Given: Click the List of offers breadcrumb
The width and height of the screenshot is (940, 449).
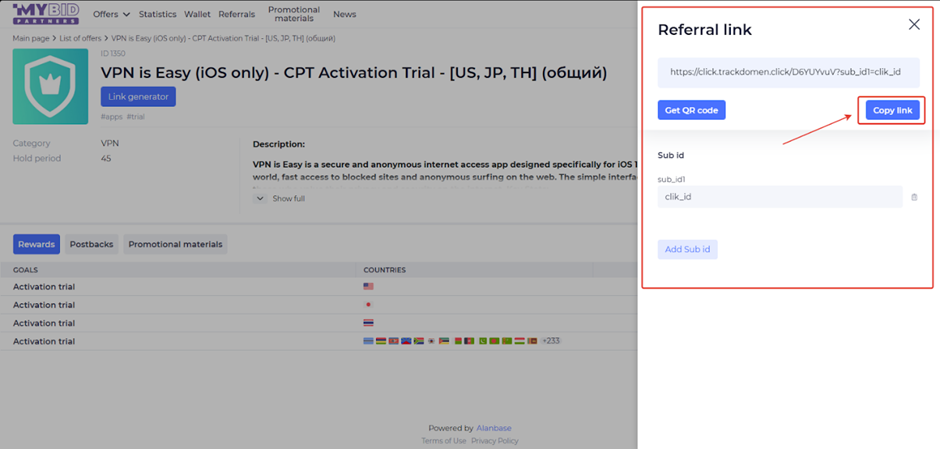Looking at the screenshot, I should pyautogui.click(x=80, y=38).
